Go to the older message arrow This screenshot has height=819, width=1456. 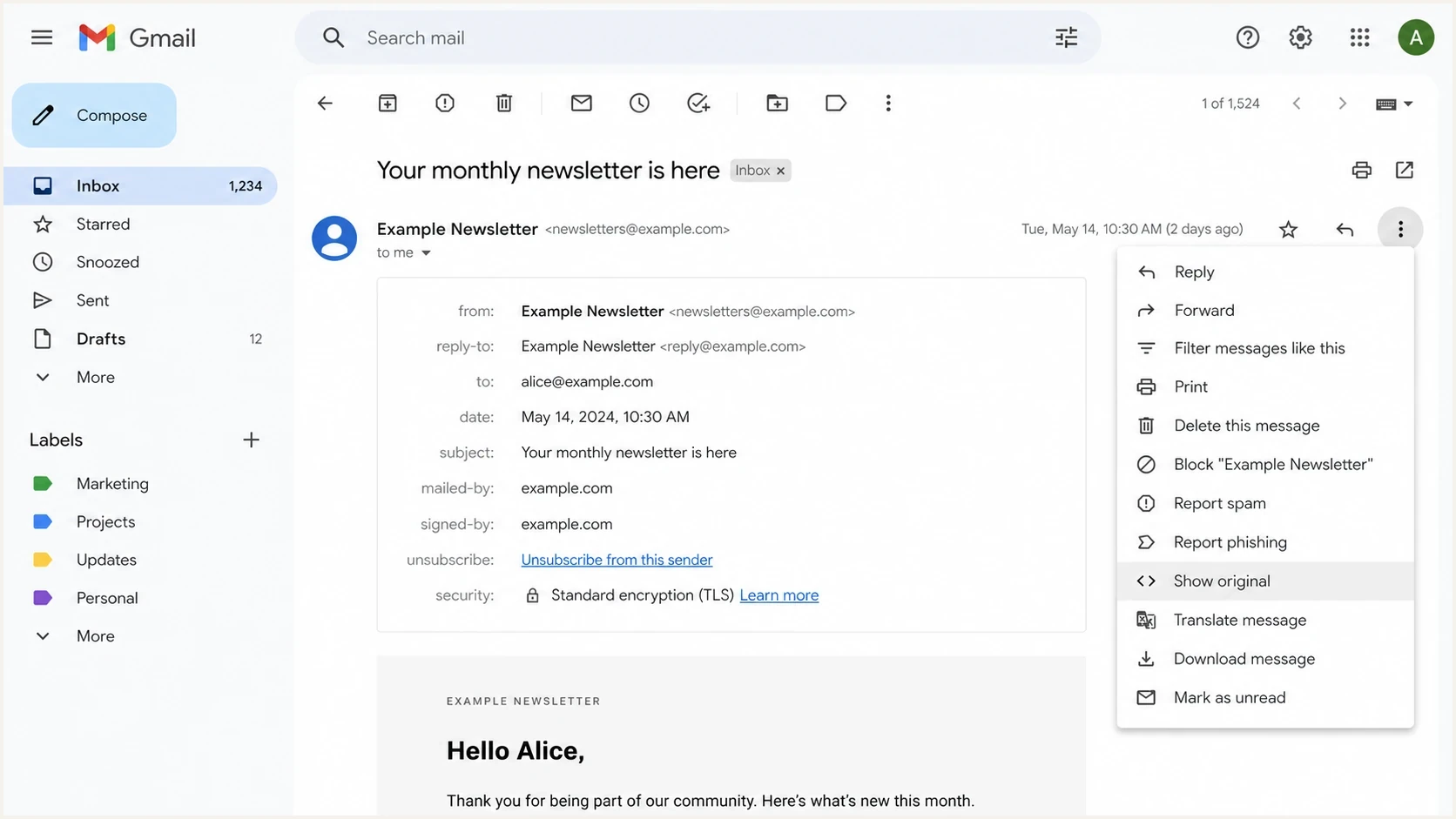click(1342, 103)
